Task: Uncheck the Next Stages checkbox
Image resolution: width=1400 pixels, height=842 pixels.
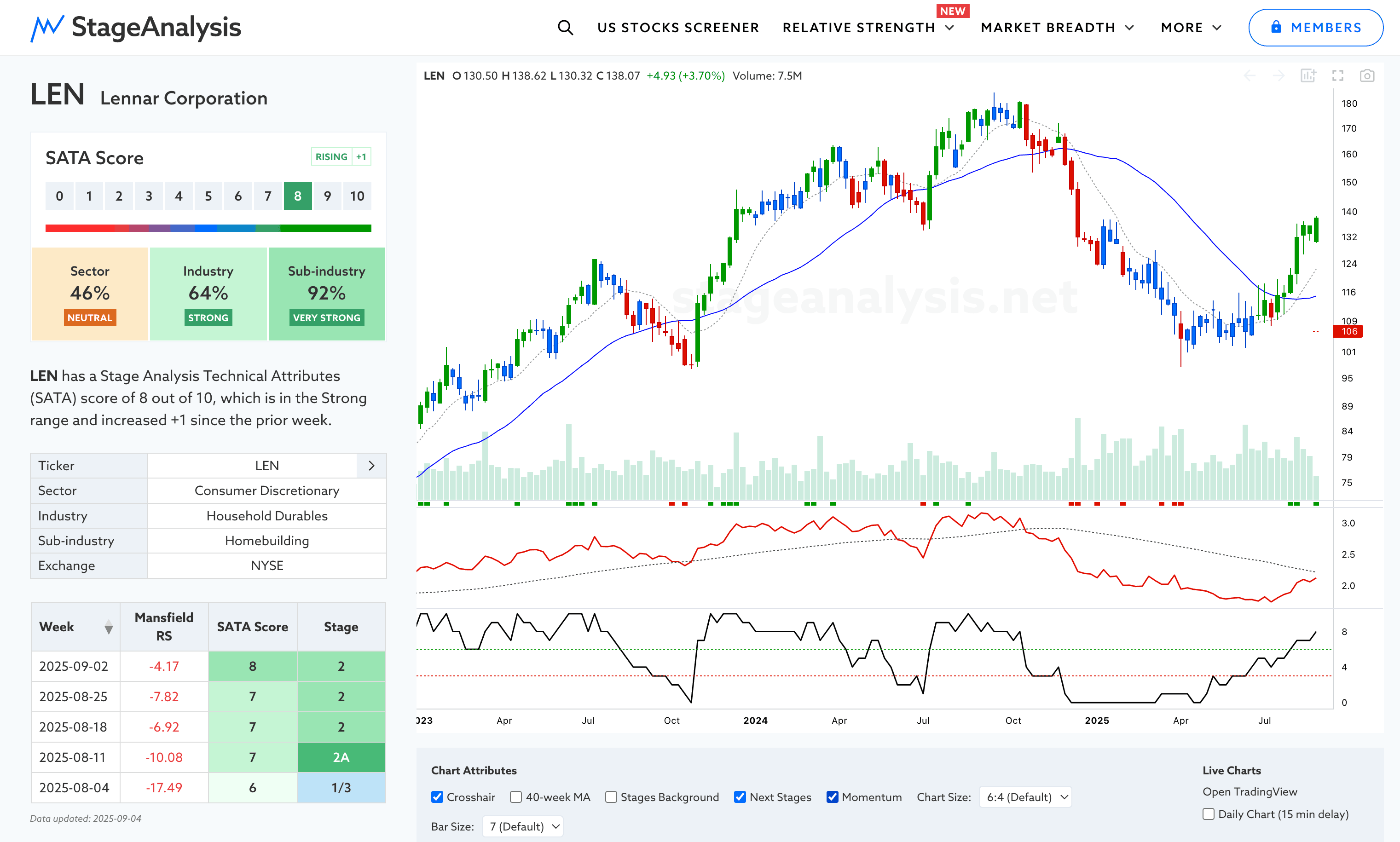Action: [740, 797]
